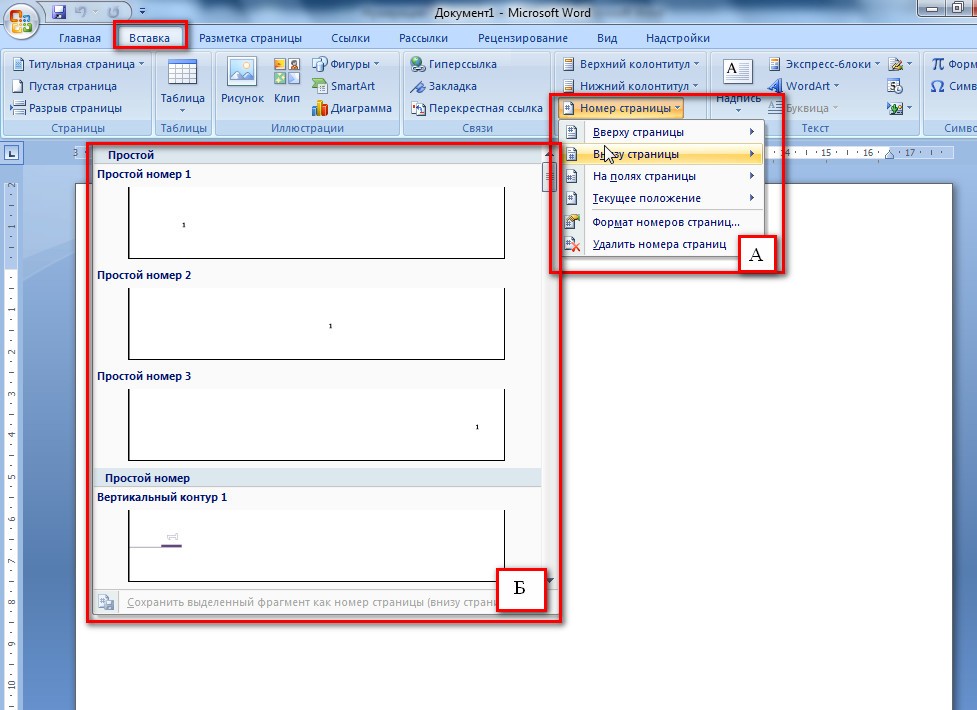977x710 pixels.
Task: Open the Экспресс-блоки menu
Action: [824, 64]
